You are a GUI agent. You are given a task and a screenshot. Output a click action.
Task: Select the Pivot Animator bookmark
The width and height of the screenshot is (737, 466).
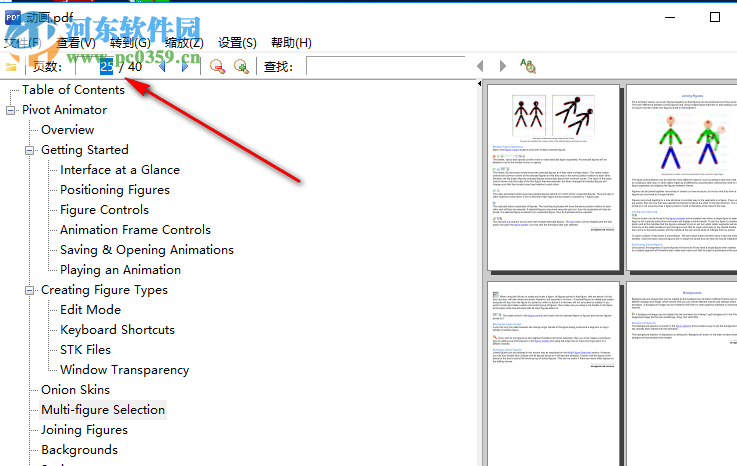[x=64, y=110]
